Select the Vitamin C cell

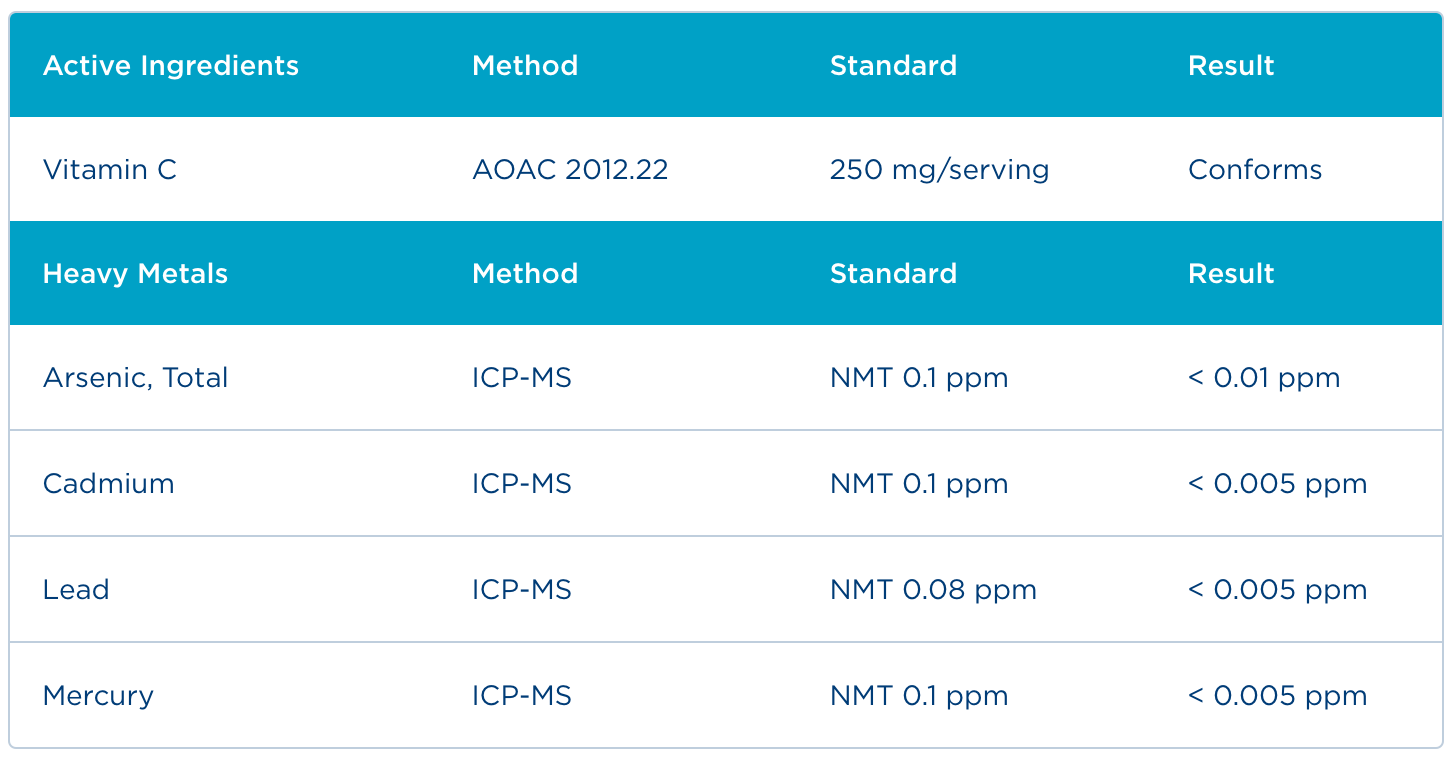pos(110,170)
